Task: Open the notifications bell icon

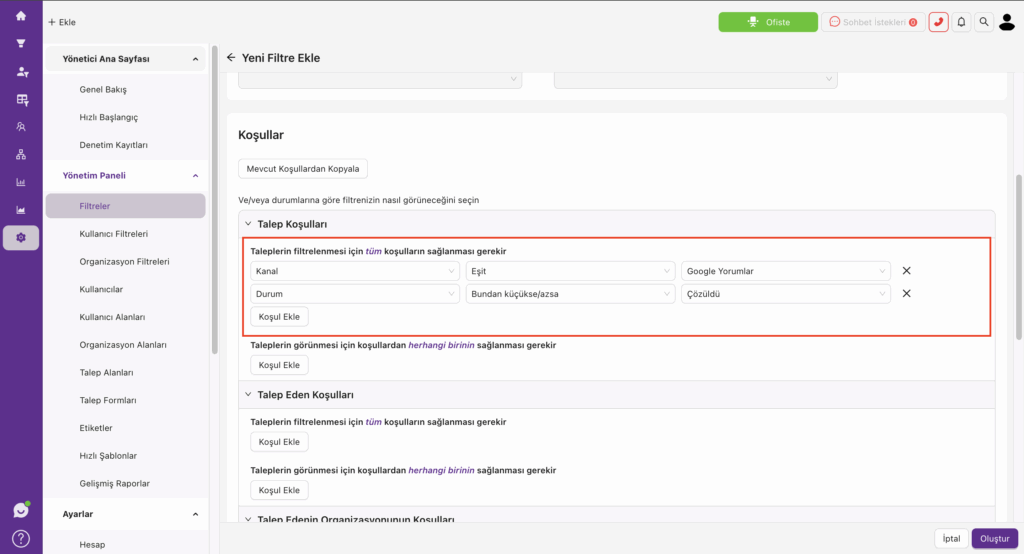Action: [961, 22]
